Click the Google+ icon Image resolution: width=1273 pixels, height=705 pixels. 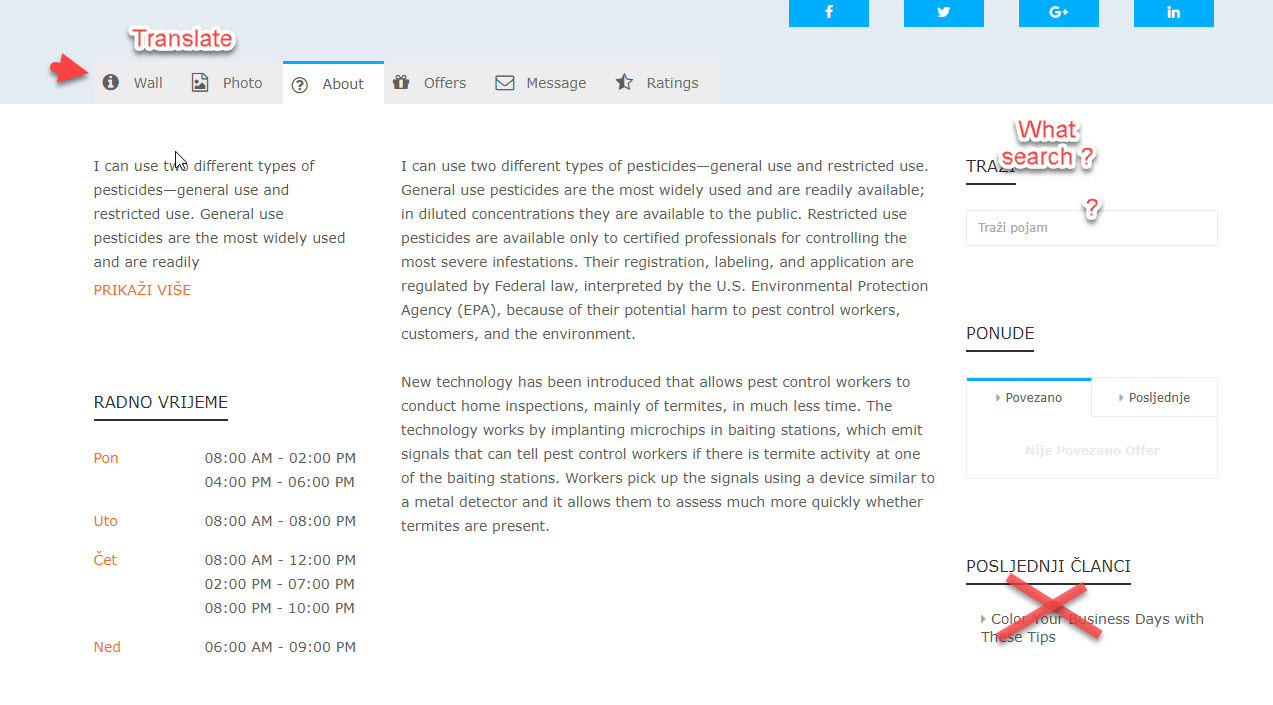click(1058, 14)
